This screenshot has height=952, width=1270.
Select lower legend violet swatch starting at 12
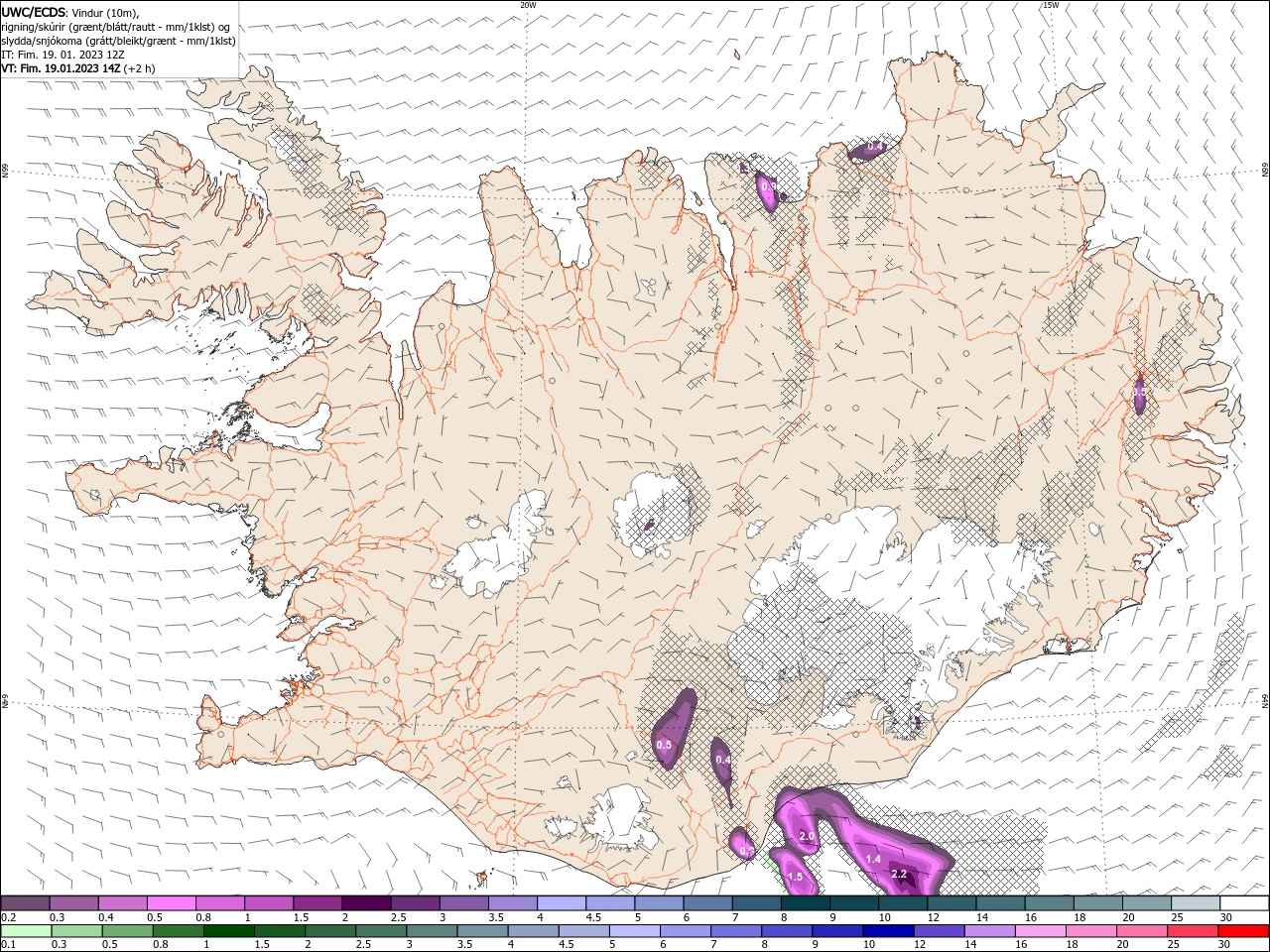pos(938,931)
